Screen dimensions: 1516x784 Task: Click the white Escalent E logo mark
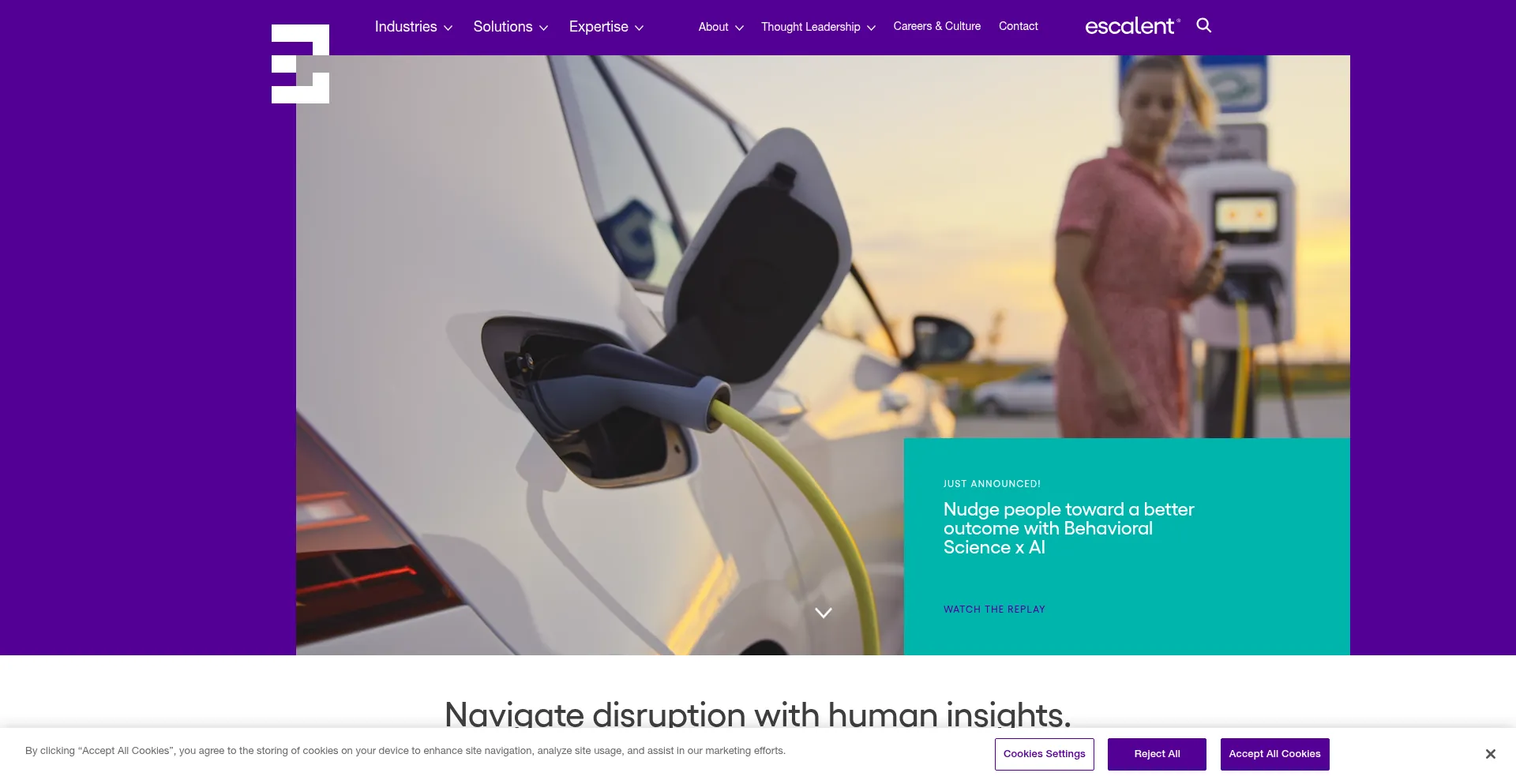pyautogui.click(x=300, y=64)
